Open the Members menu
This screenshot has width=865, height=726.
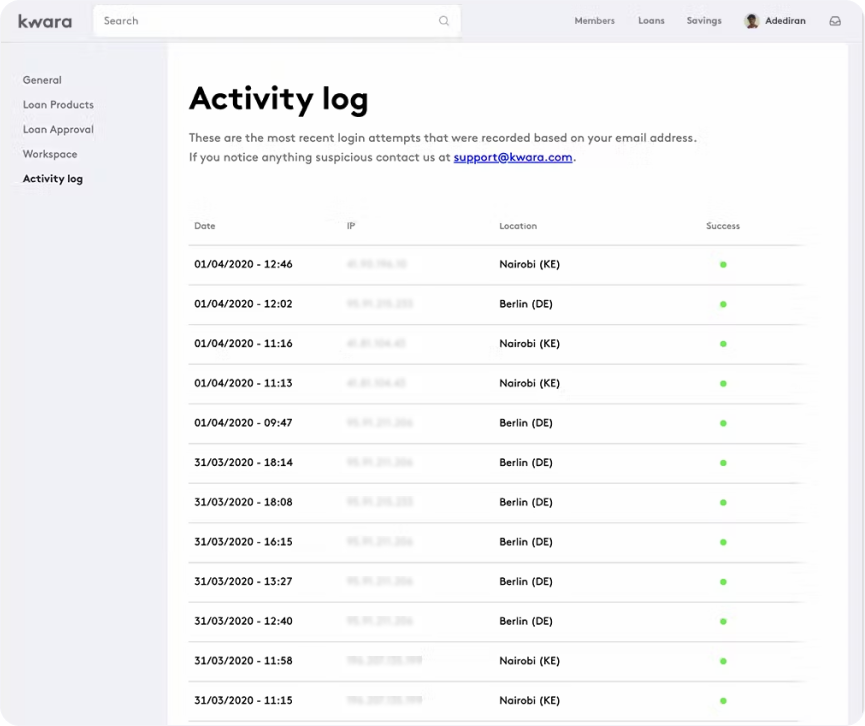[x=594, y=20]
